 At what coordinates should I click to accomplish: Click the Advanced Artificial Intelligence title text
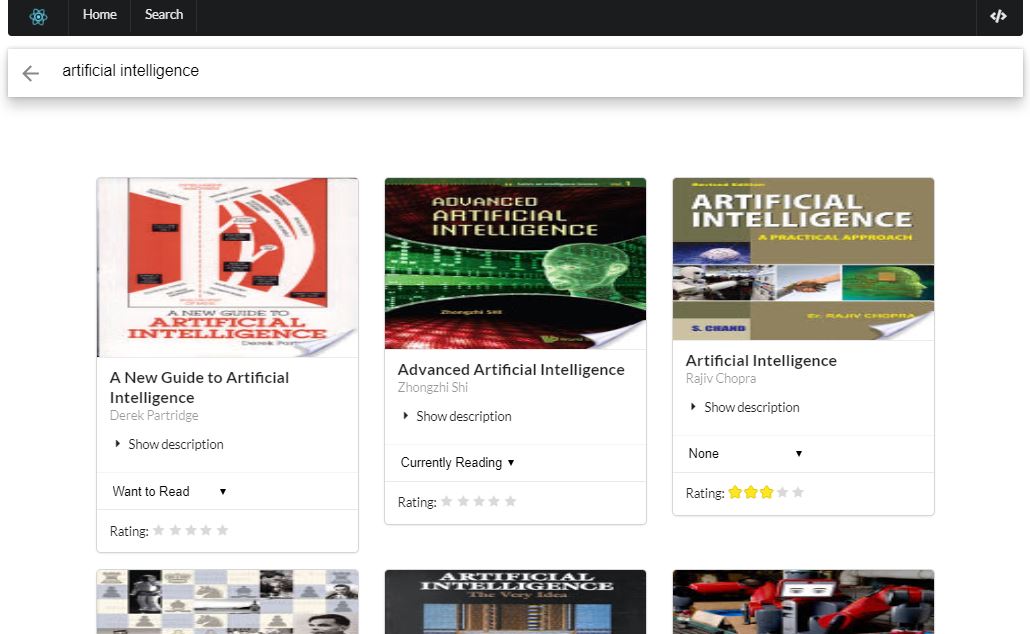(x=511, y=370)
